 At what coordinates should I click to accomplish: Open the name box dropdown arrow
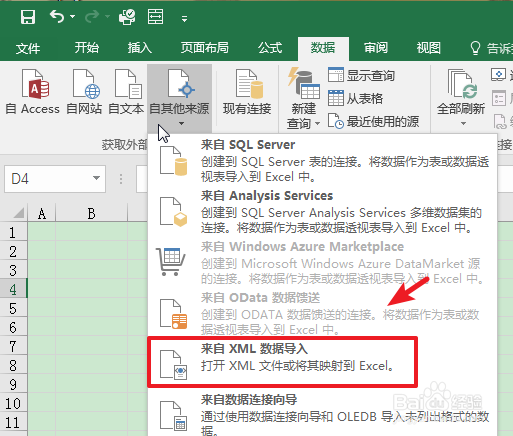coord(96,178)
